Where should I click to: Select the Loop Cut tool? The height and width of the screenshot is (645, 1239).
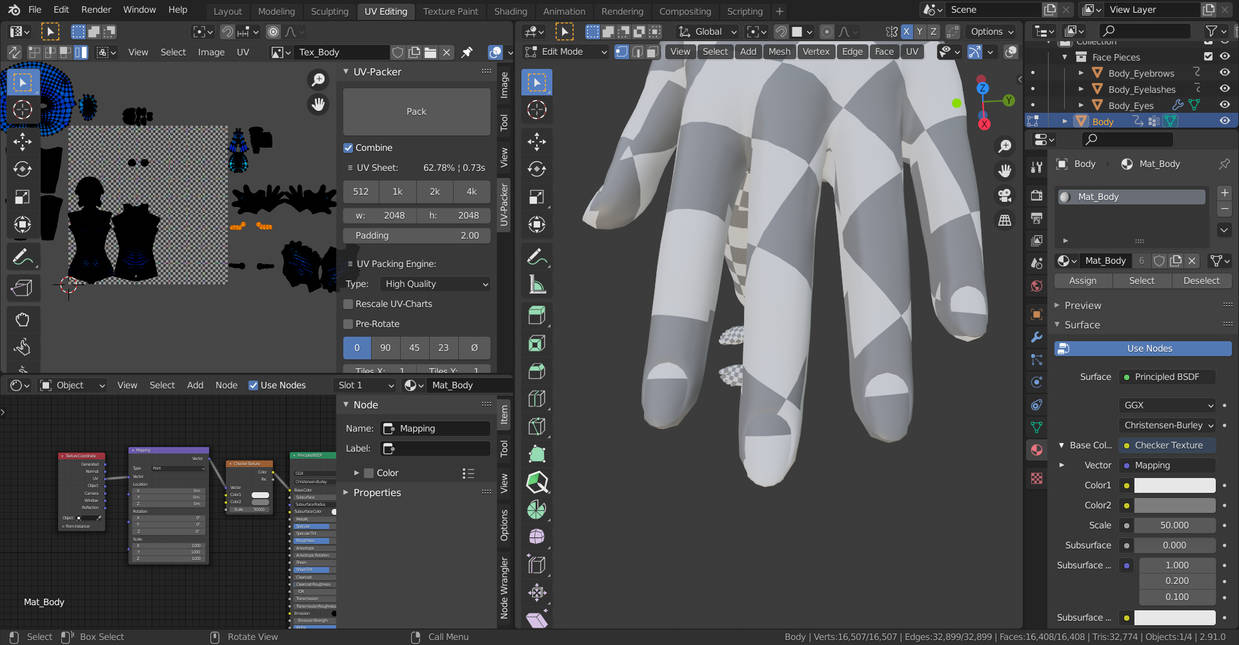537,400
